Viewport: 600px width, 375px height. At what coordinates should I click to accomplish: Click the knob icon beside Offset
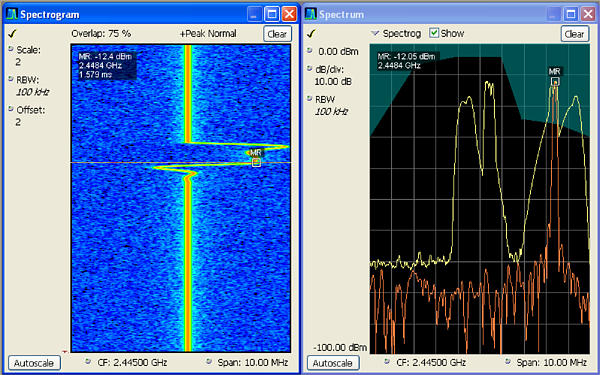(11, 109)
